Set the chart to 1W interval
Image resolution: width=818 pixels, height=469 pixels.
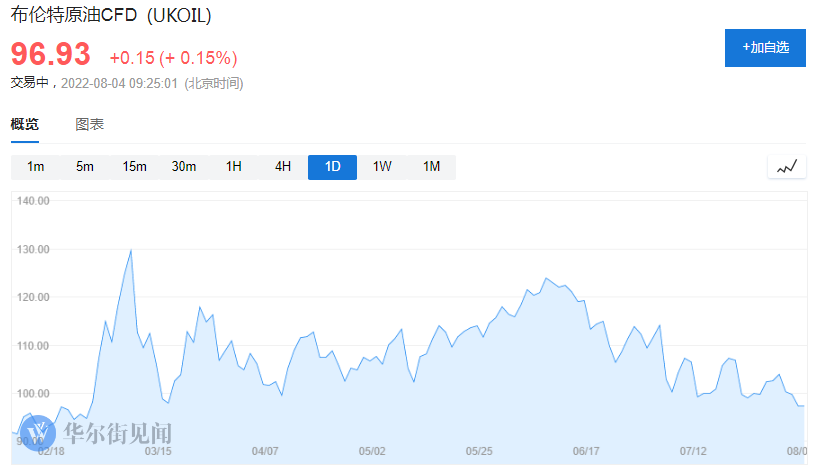pos(382,167)
